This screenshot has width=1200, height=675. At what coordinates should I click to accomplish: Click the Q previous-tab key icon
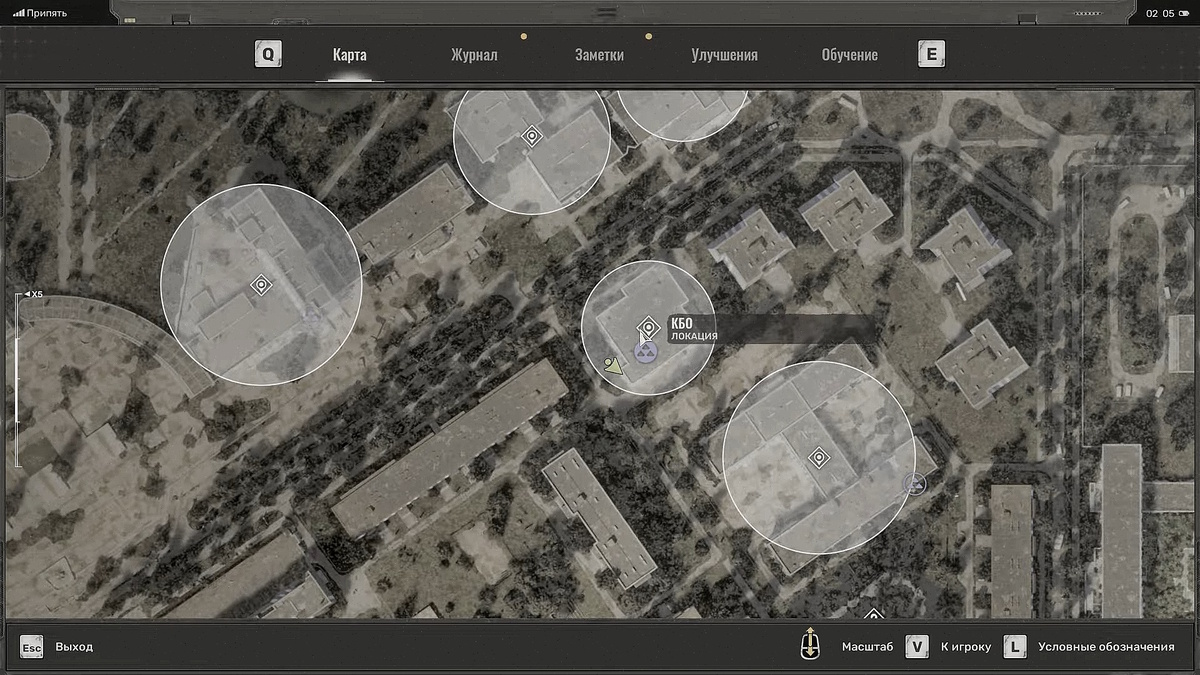(268, 54)
